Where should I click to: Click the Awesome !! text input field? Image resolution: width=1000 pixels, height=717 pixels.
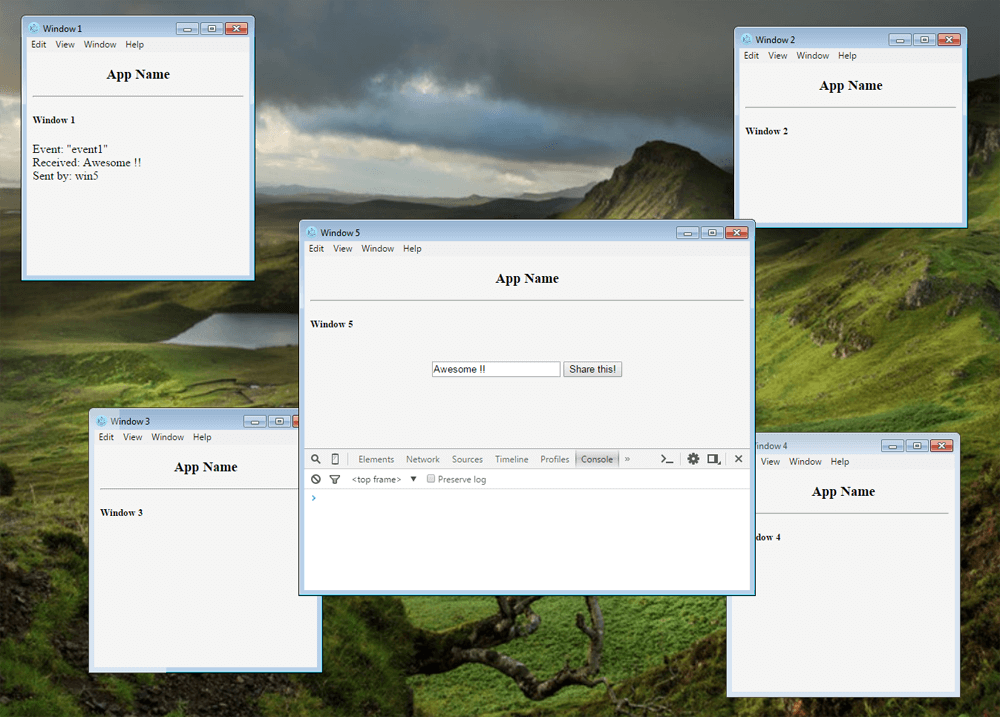click(x=496, y=369)
